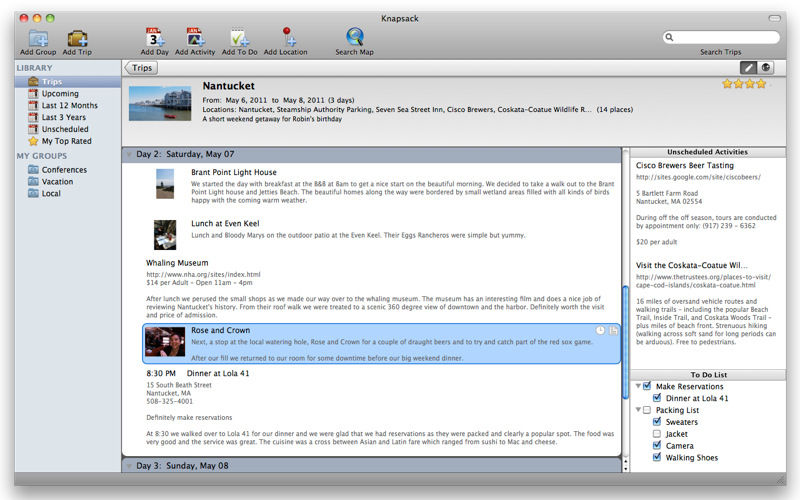Collapse Day 2: Saturday, May 07 section
This screenshot has width=800, height=500.
[x=129, y=154]
